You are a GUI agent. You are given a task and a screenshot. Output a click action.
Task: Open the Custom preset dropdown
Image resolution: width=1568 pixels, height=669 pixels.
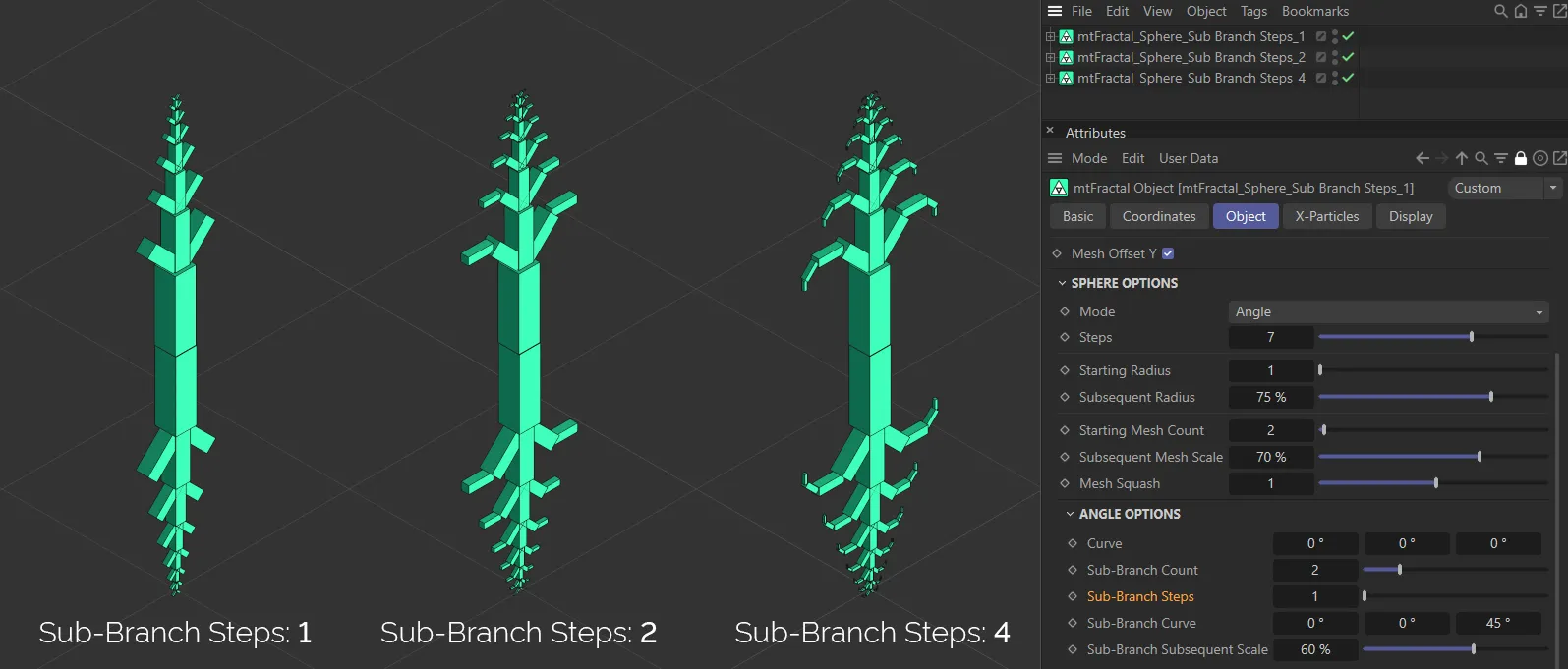(x=1504, y=188)
